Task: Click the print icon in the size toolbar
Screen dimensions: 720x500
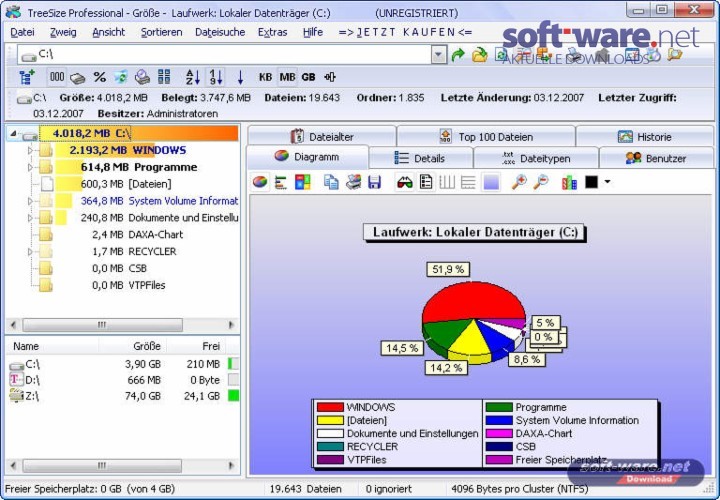Action: [142, 77]
